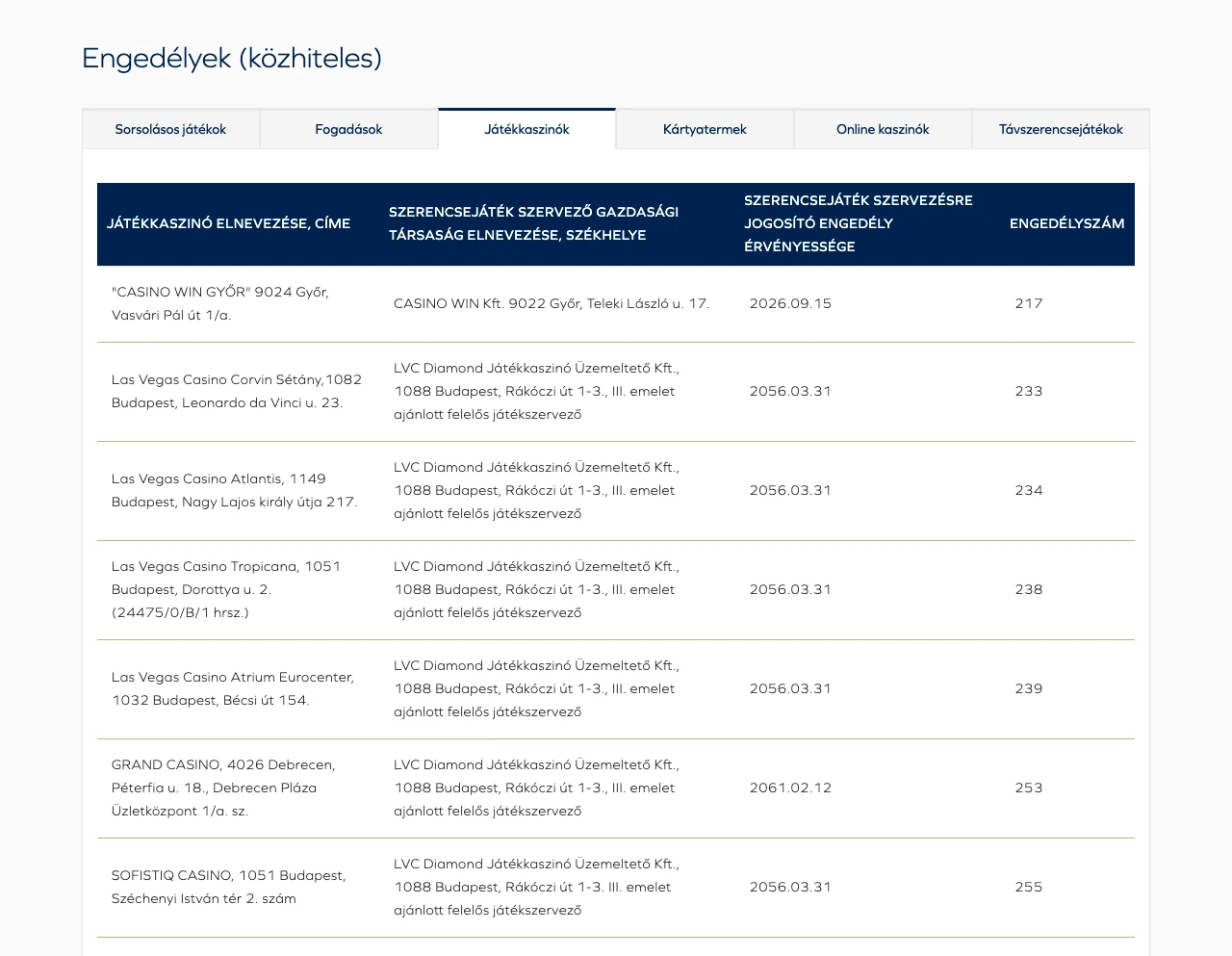Switch to the Online kaszinók tab
Screen dimensions: 1232x956
[x=883, y=129]
